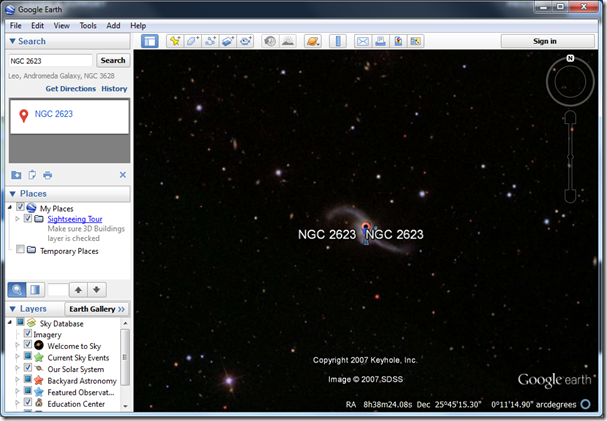Open the Edit menu
Image resolution: width=607 pixels, height=421 pixels.
coord(37,26)
